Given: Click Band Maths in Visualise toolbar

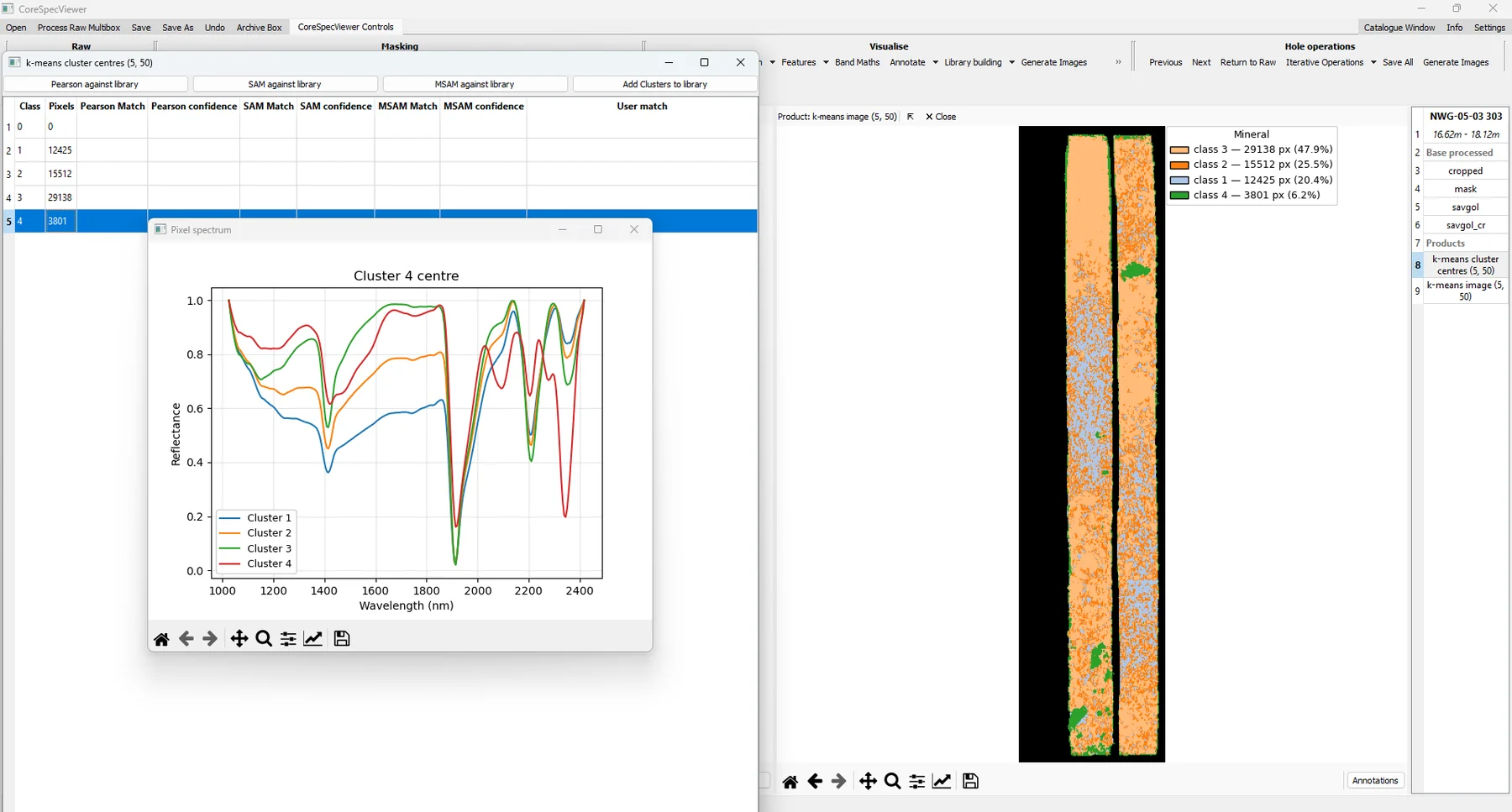Looking at the screenshot, I should [857, 62].
